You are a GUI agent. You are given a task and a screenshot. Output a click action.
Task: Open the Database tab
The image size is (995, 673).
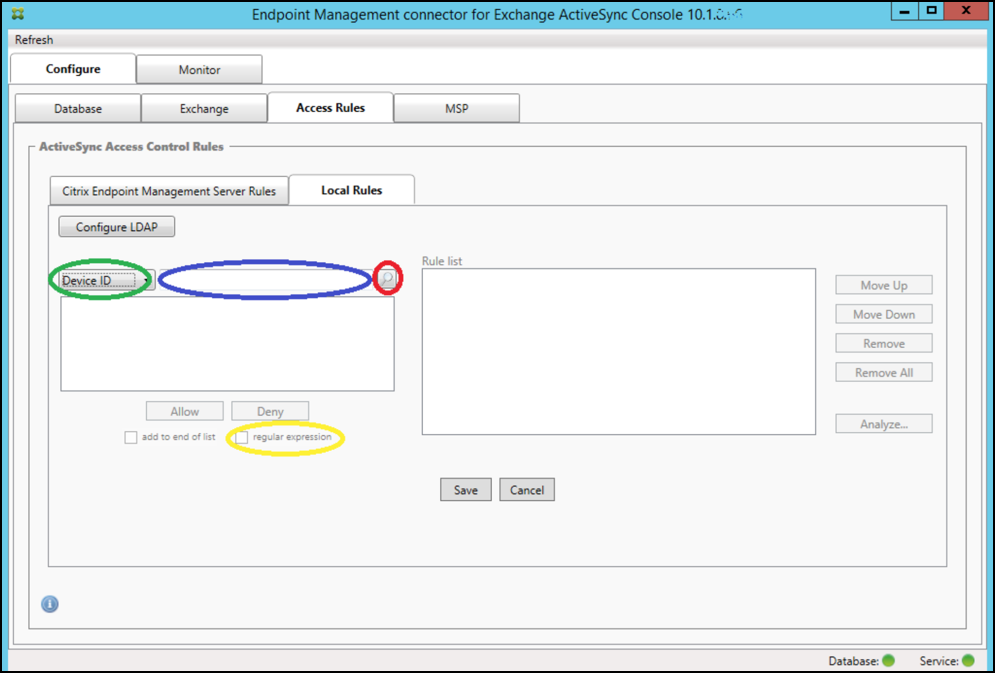coord(78,108)
